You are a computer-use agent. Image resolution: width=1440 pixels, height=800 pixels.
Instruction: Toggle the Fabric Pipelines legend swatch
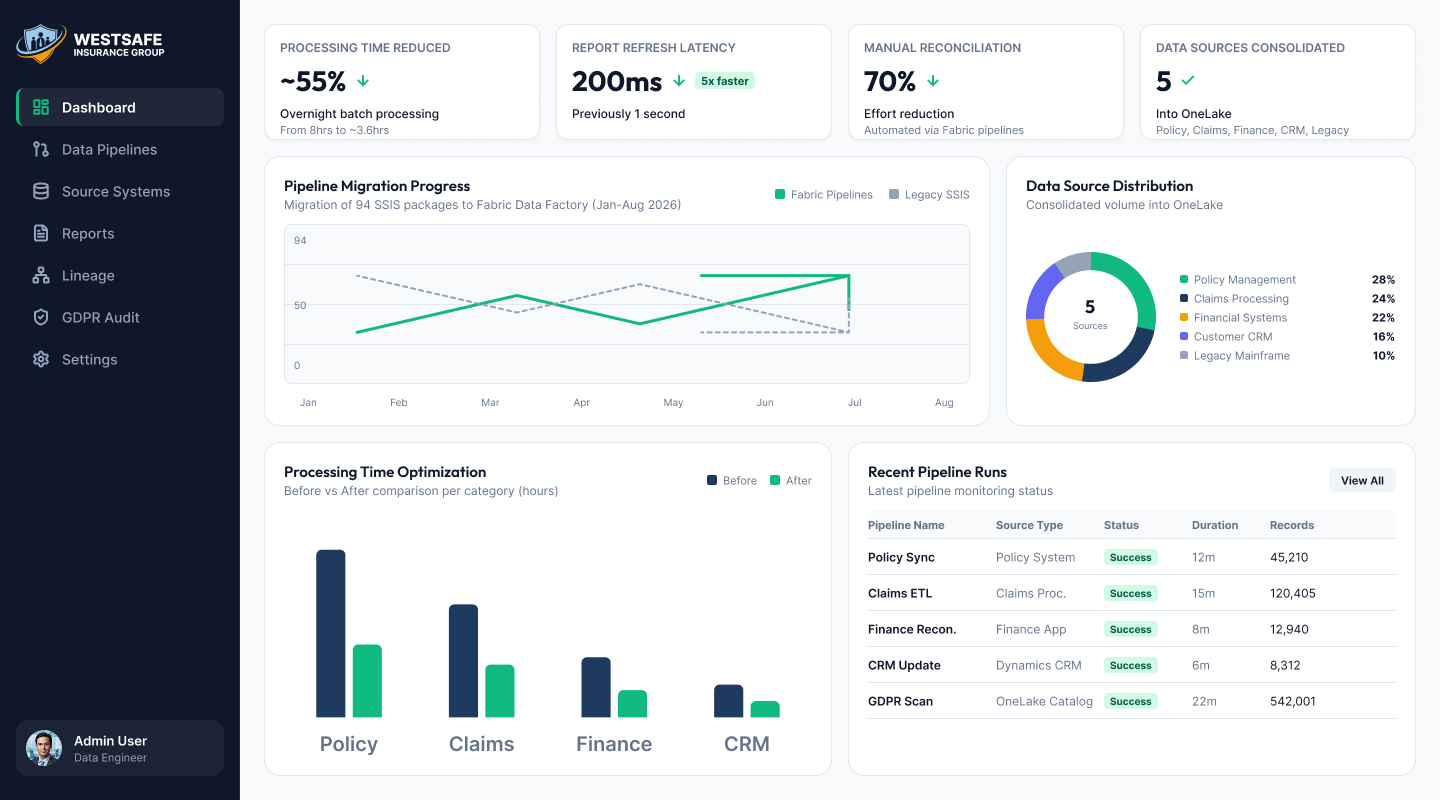(x=780, y=195)
